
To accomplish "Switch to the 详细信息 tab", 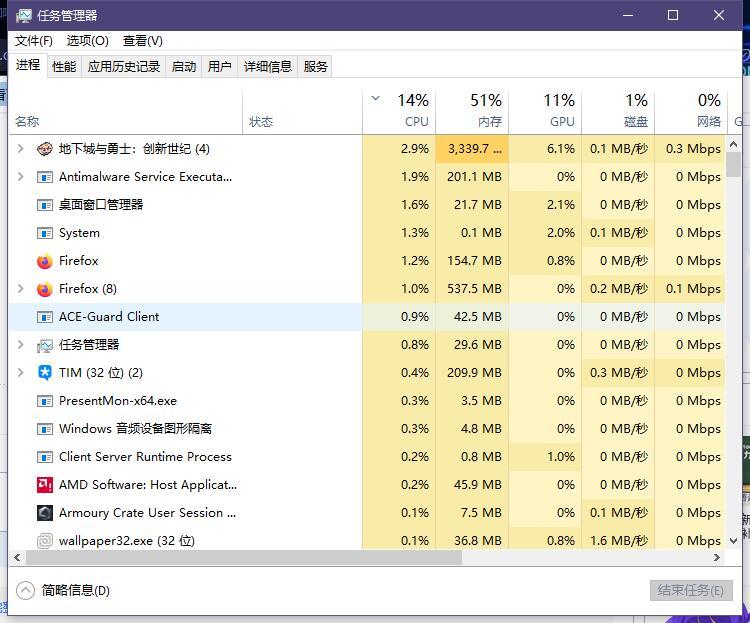I will (267, 67).
